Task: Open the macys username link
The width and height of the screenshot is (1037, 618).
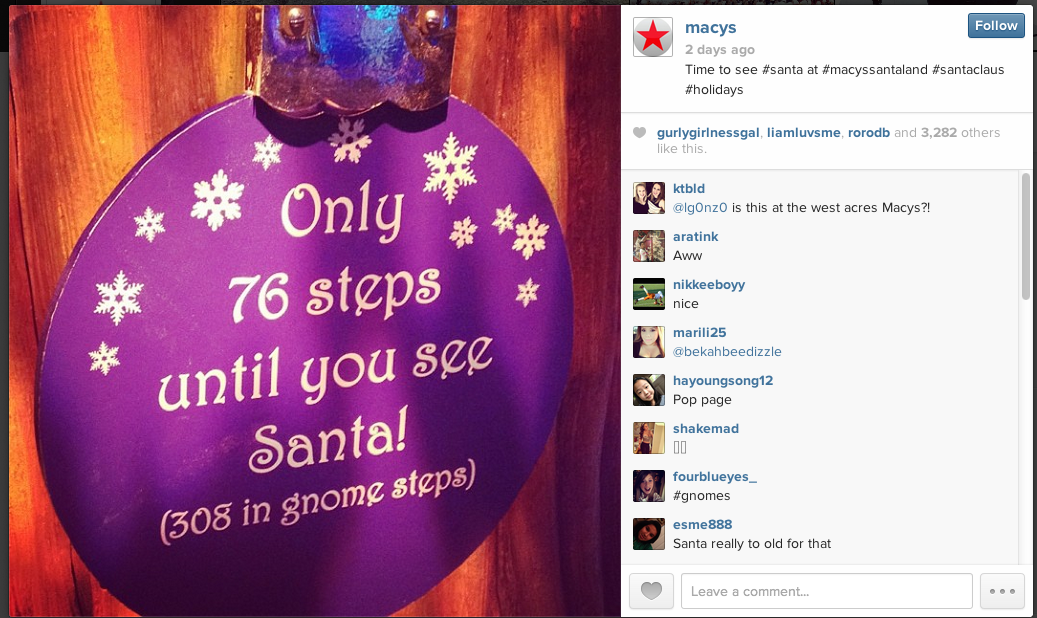Action: tap(710, 28)
